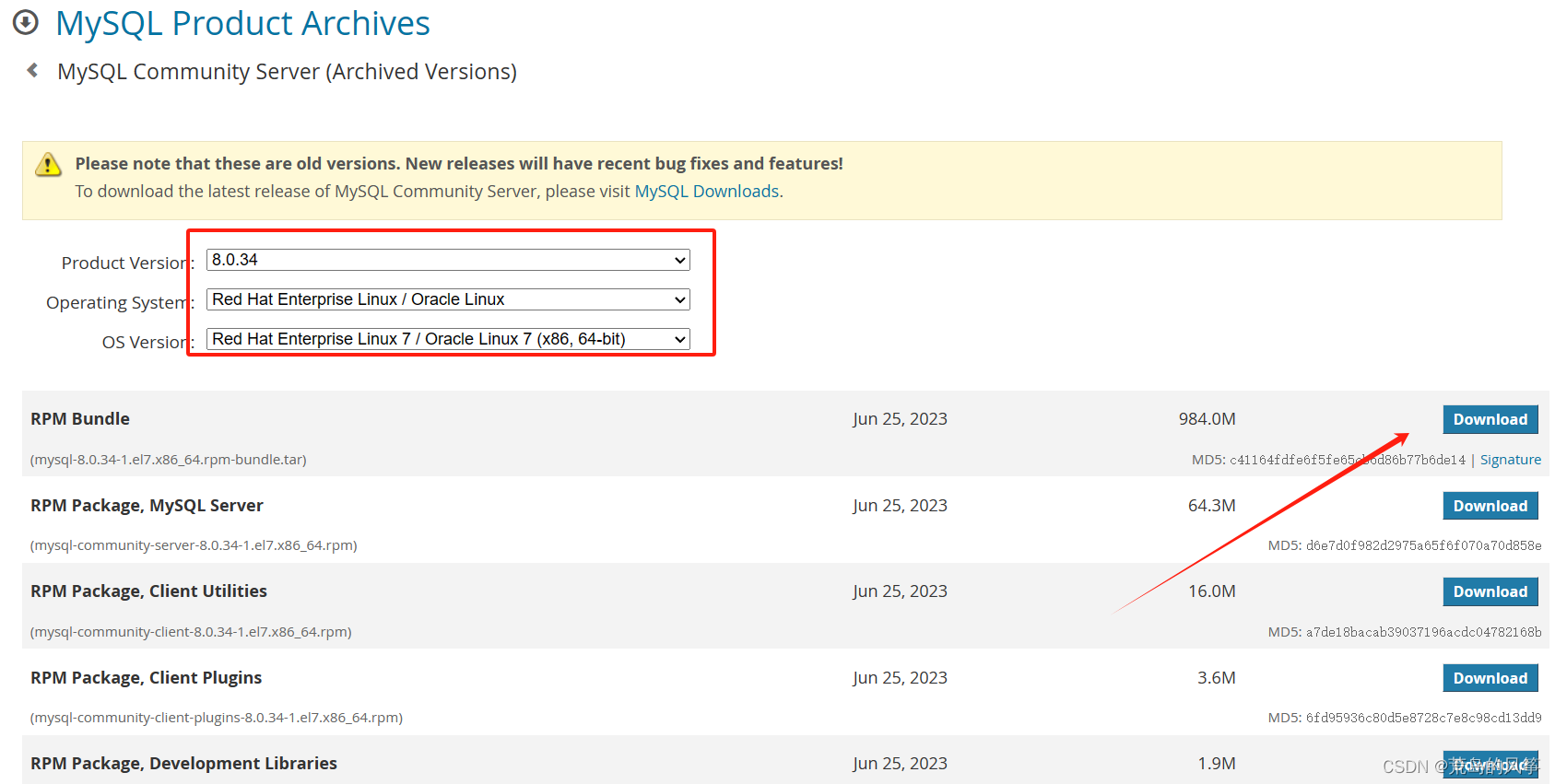Click the MySQL Product Archives heading
Image resolution: width=1555 pixels, height=784 pixels.
tap(242, 23)
